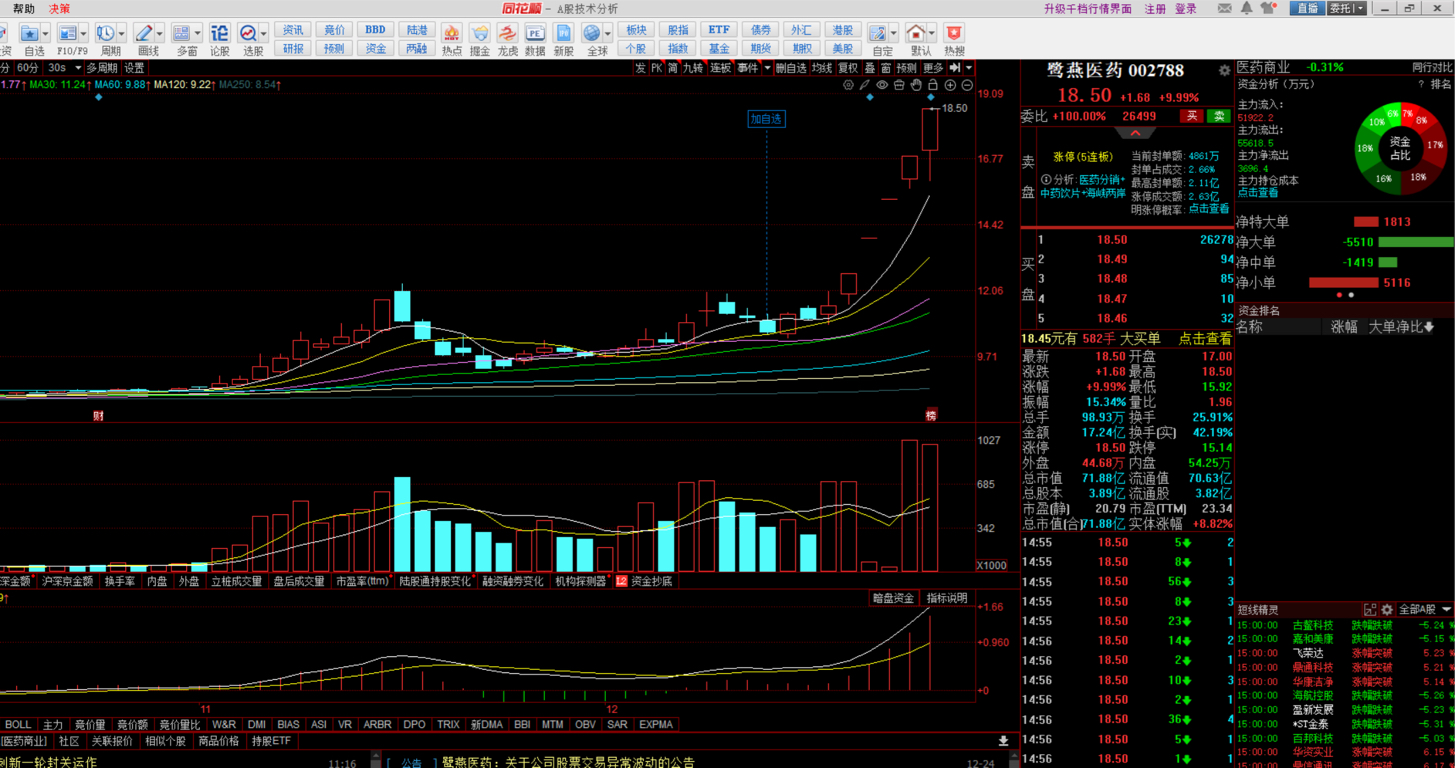
Task: Toggle the 预测 forecast option in chart bar
Action: [906, 68]
